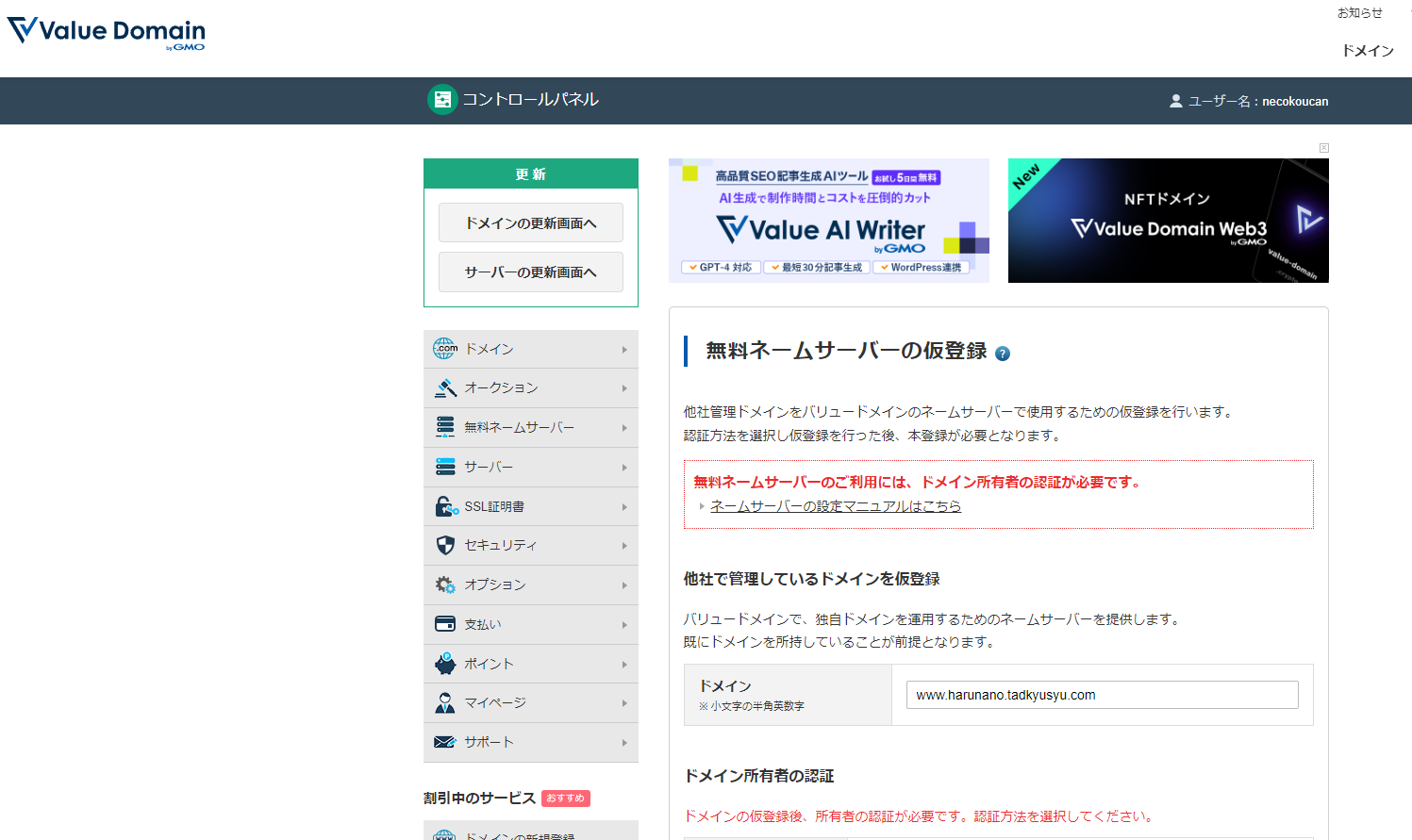Open the サーバー sidebar menu item
This screenshot has height=840, width=1412.
531,468
